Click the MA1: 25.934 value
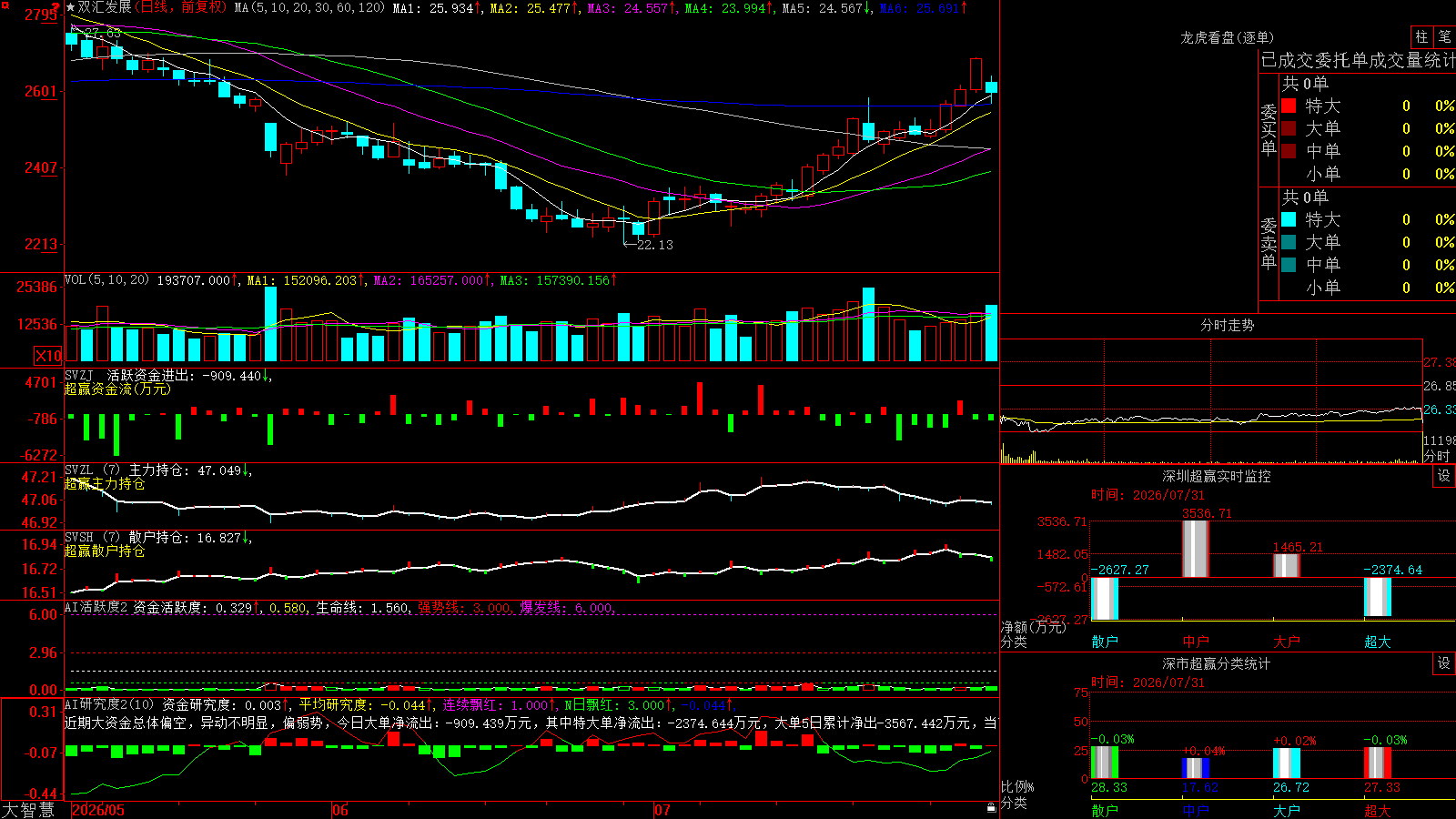Image resolution: width=1456 pixels, height=819 pixels. pyautogui.click(x=437, y=7)
